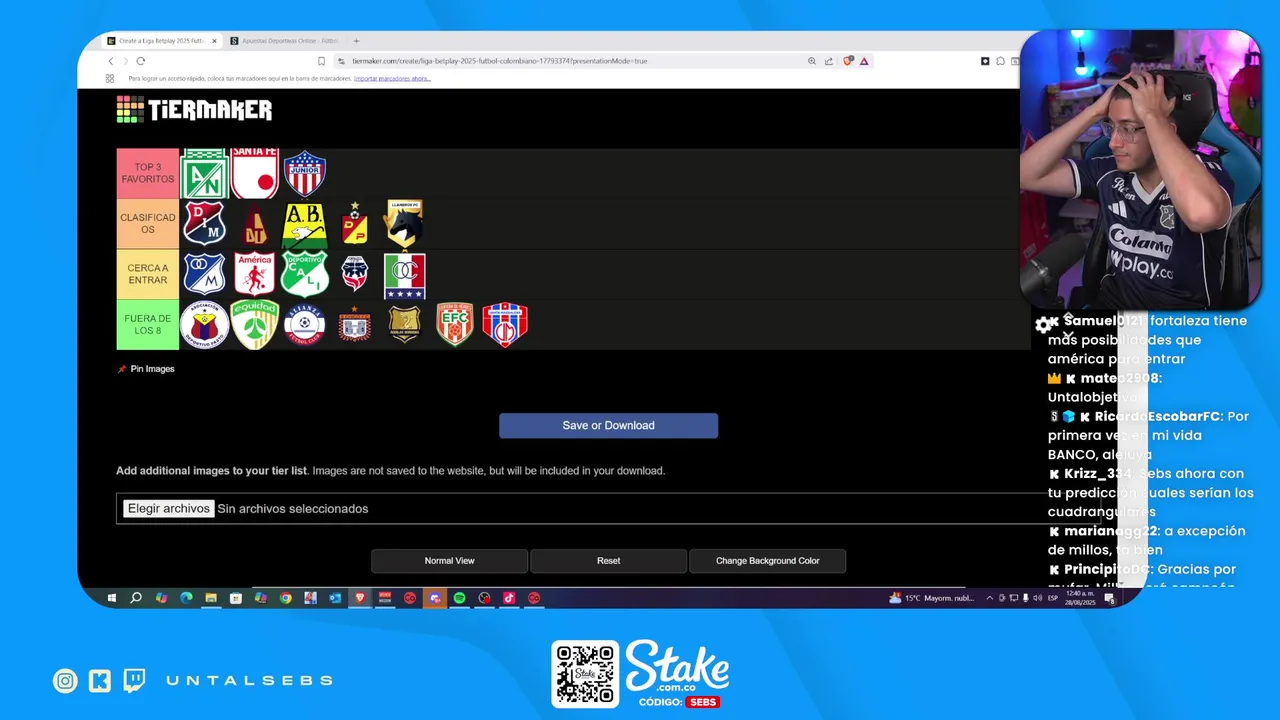Viewport: 1280px width, 720px height.
Task: Click the Deportivo Pereira DP crest
Action: pyautogui.click(x=354, y=224)
